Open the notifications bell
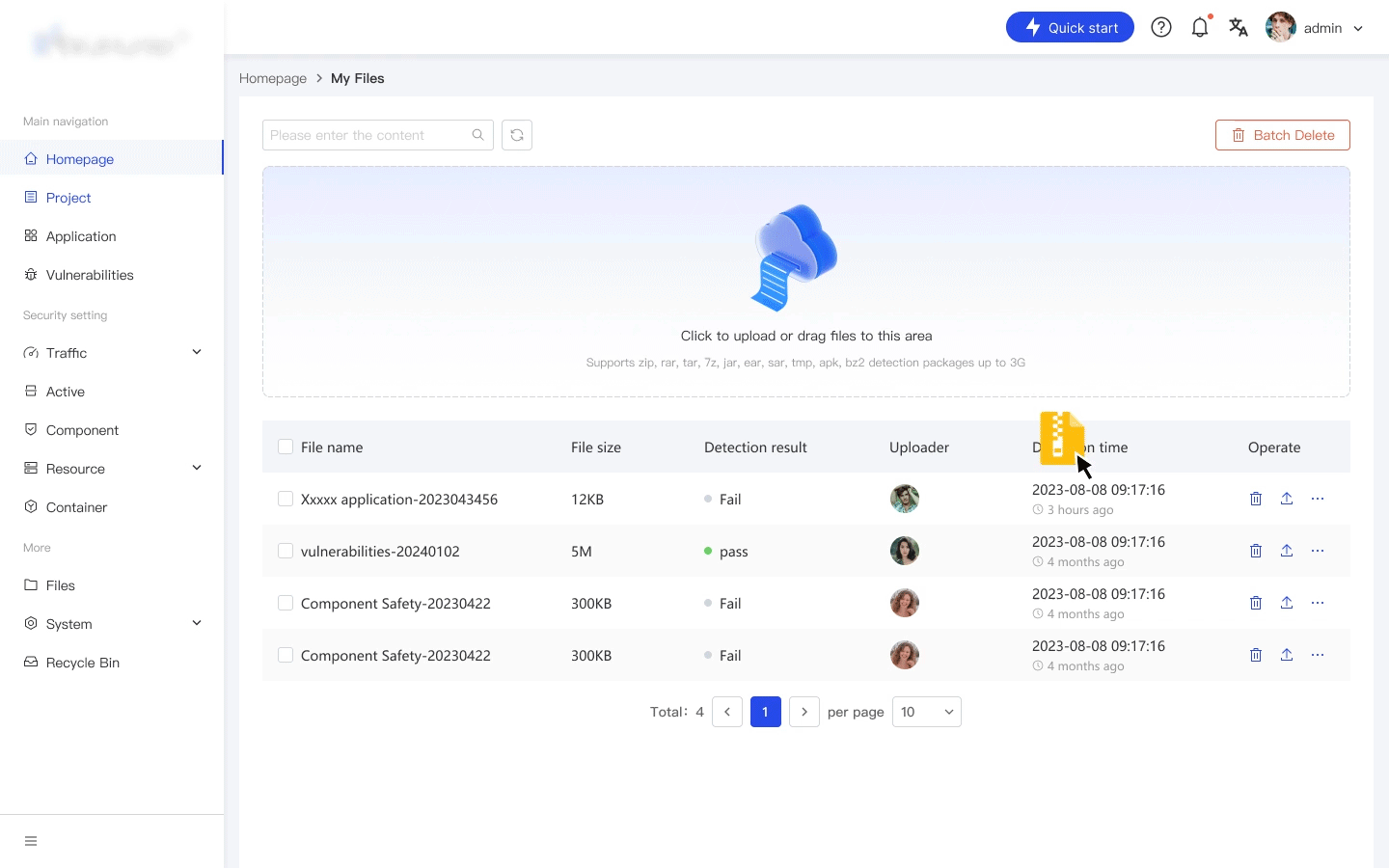1389x868 pixels. (x=1200, y=28)
